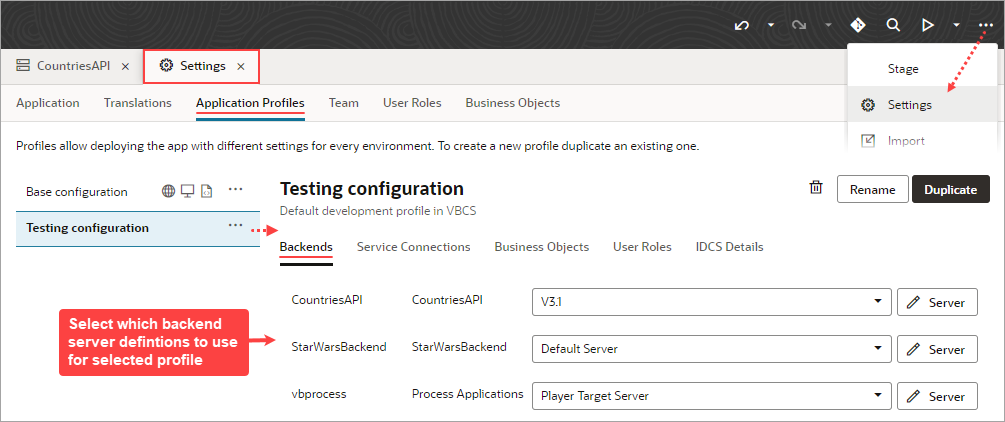Viewport: 1005px width, 422px height.
Task: Click the Settings menu gear icon
Action: click(x=868, y=105)
